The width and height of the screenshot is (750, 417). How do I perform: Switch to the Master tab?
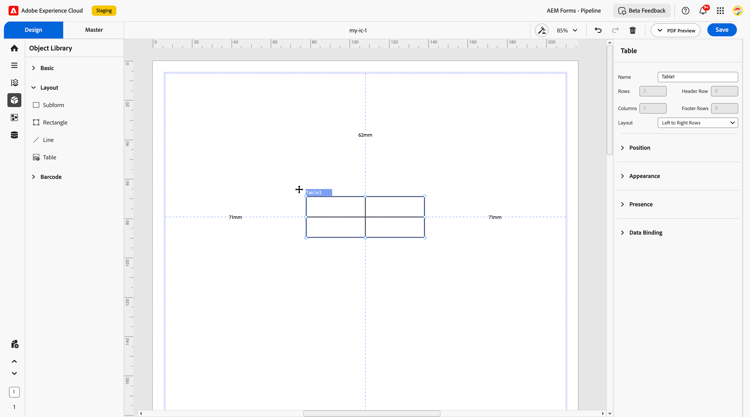point(94,30)
